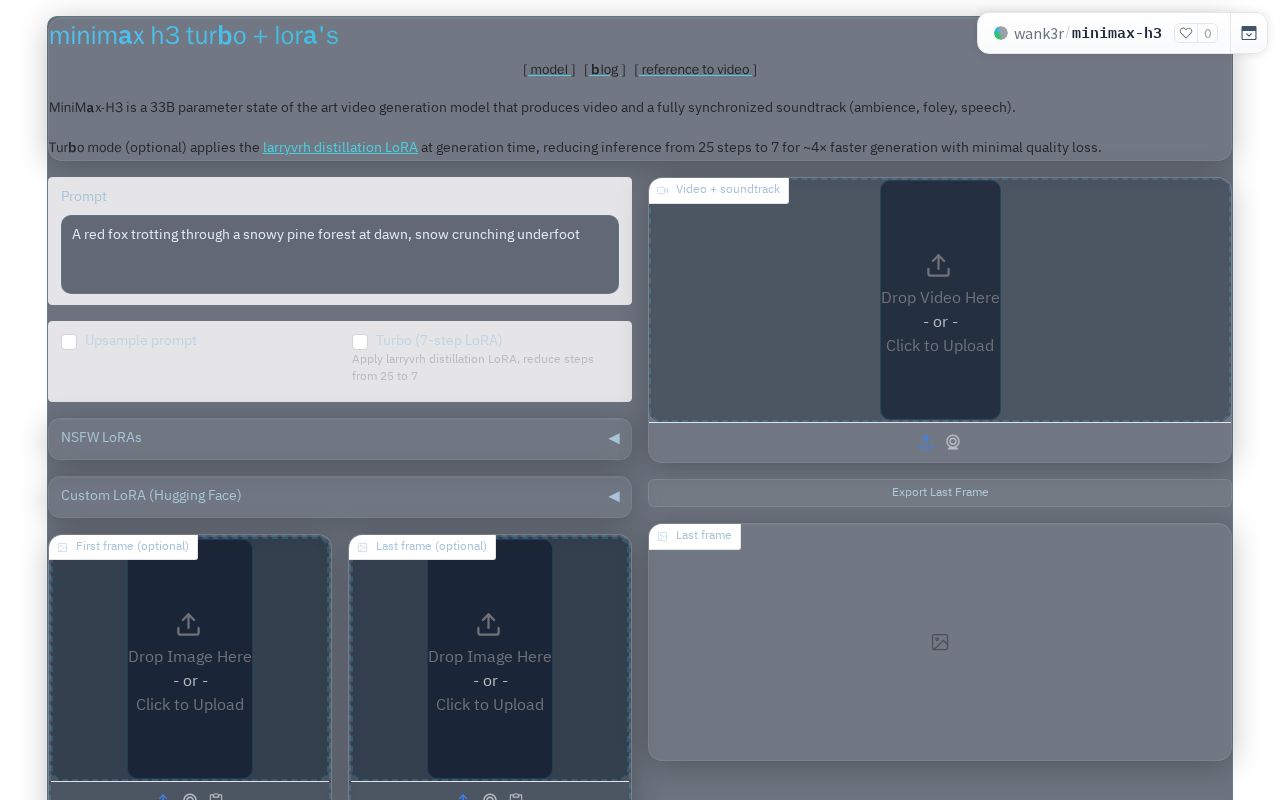This screenshot has width=1280, height=800.
Task: Open the wank3r user profile link
Action: coord(1039,33)
